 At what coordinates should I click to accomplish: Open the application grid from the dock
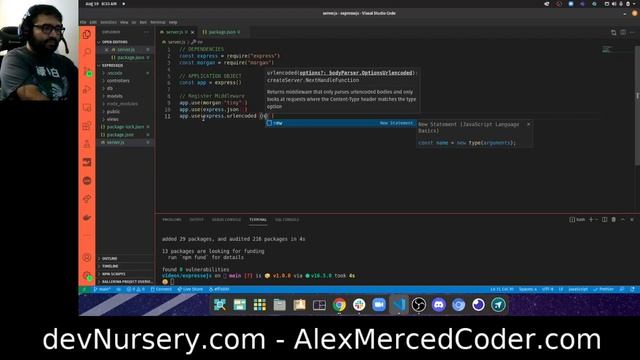(x=260, y=304)
